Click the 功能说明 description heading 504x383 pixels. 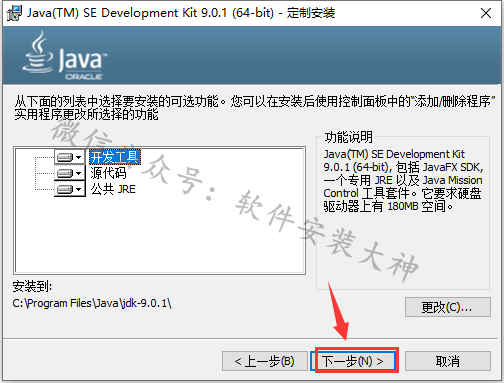[x=348, y=137]
